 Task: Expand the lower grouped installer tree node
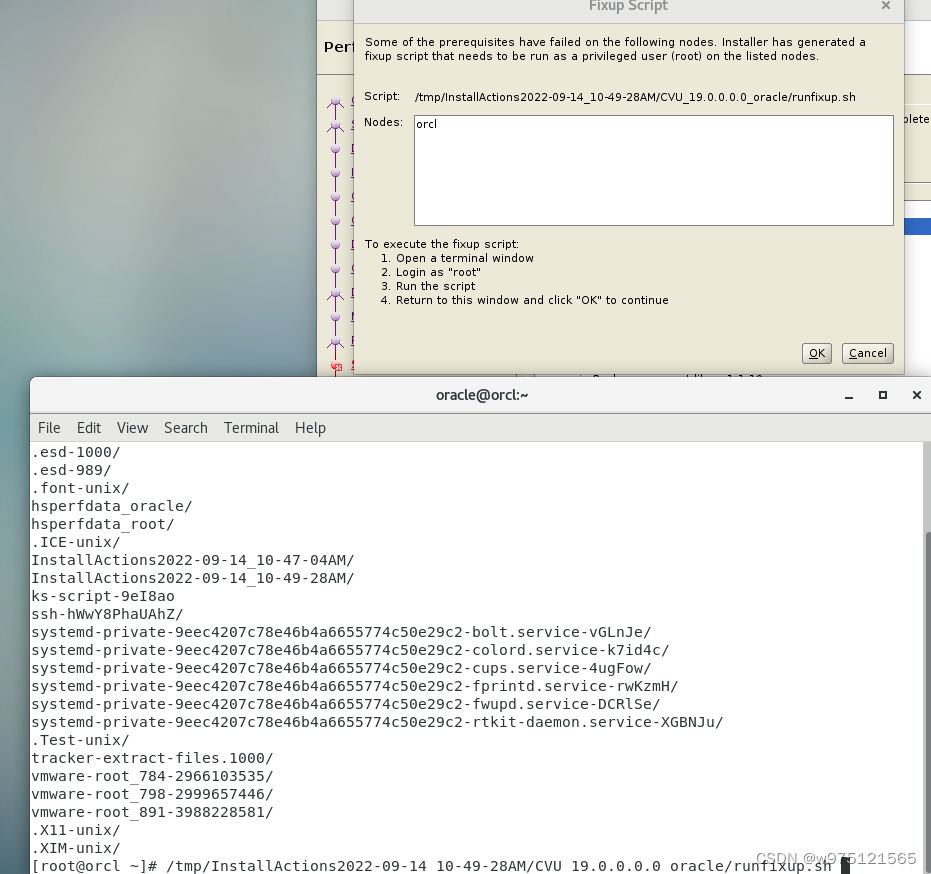tap(335, 294)
